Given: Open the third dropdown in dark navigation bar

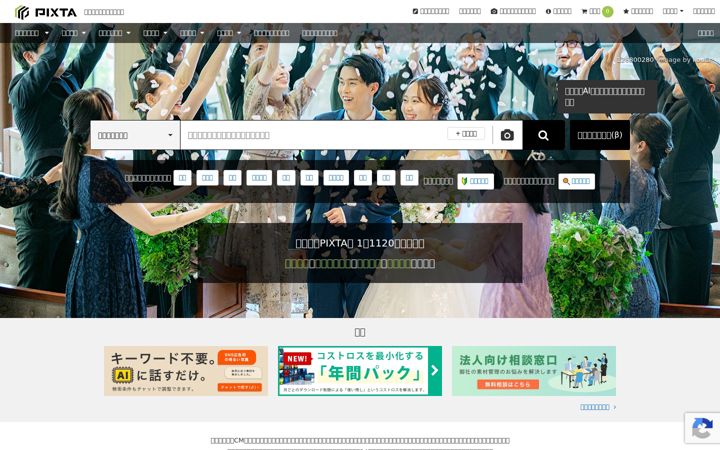Looking at the screenshot, I should pyautogui.click(x=114, y=33).
